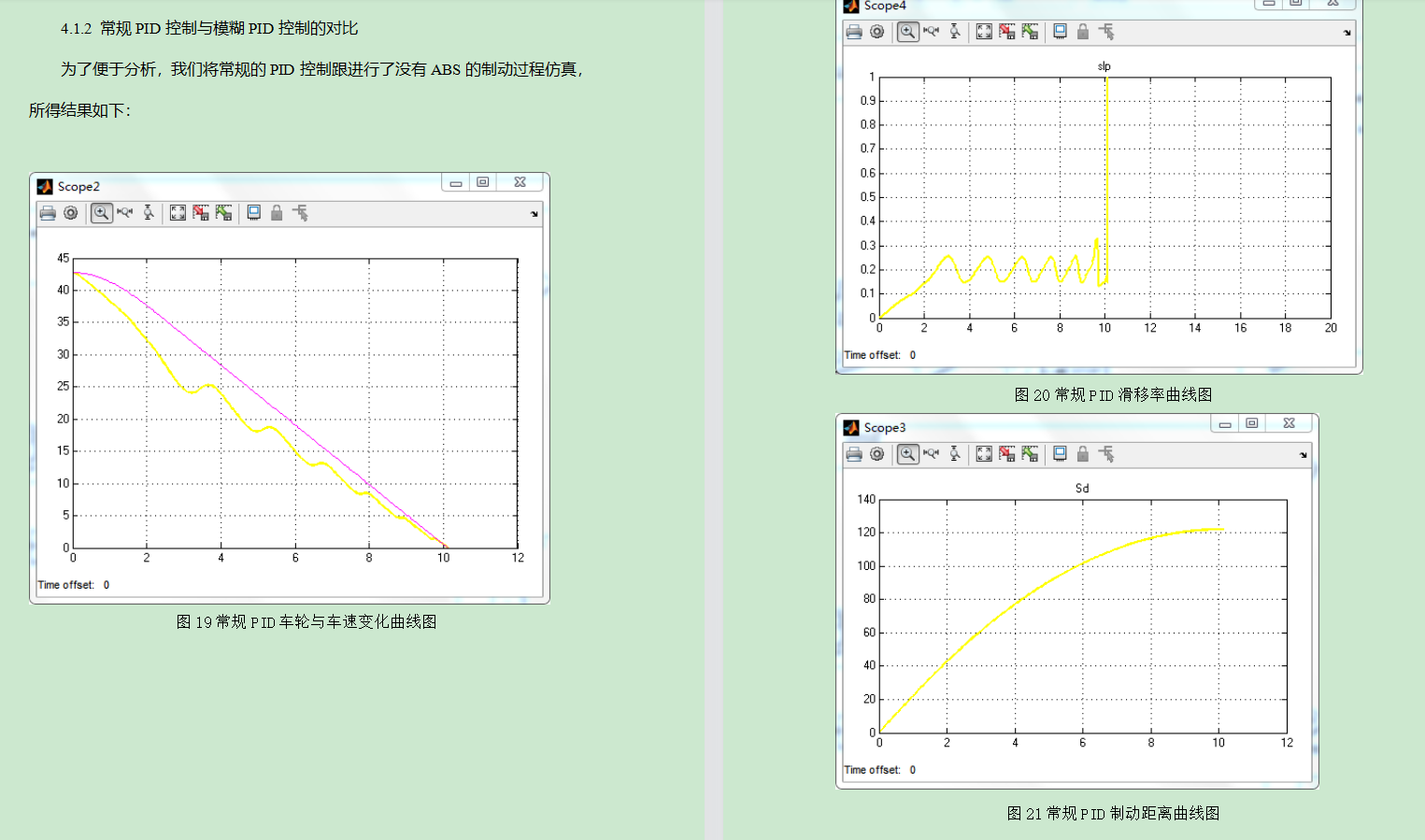
Task: Click the Scope2 window title text
Action: (x=78, y=187)
